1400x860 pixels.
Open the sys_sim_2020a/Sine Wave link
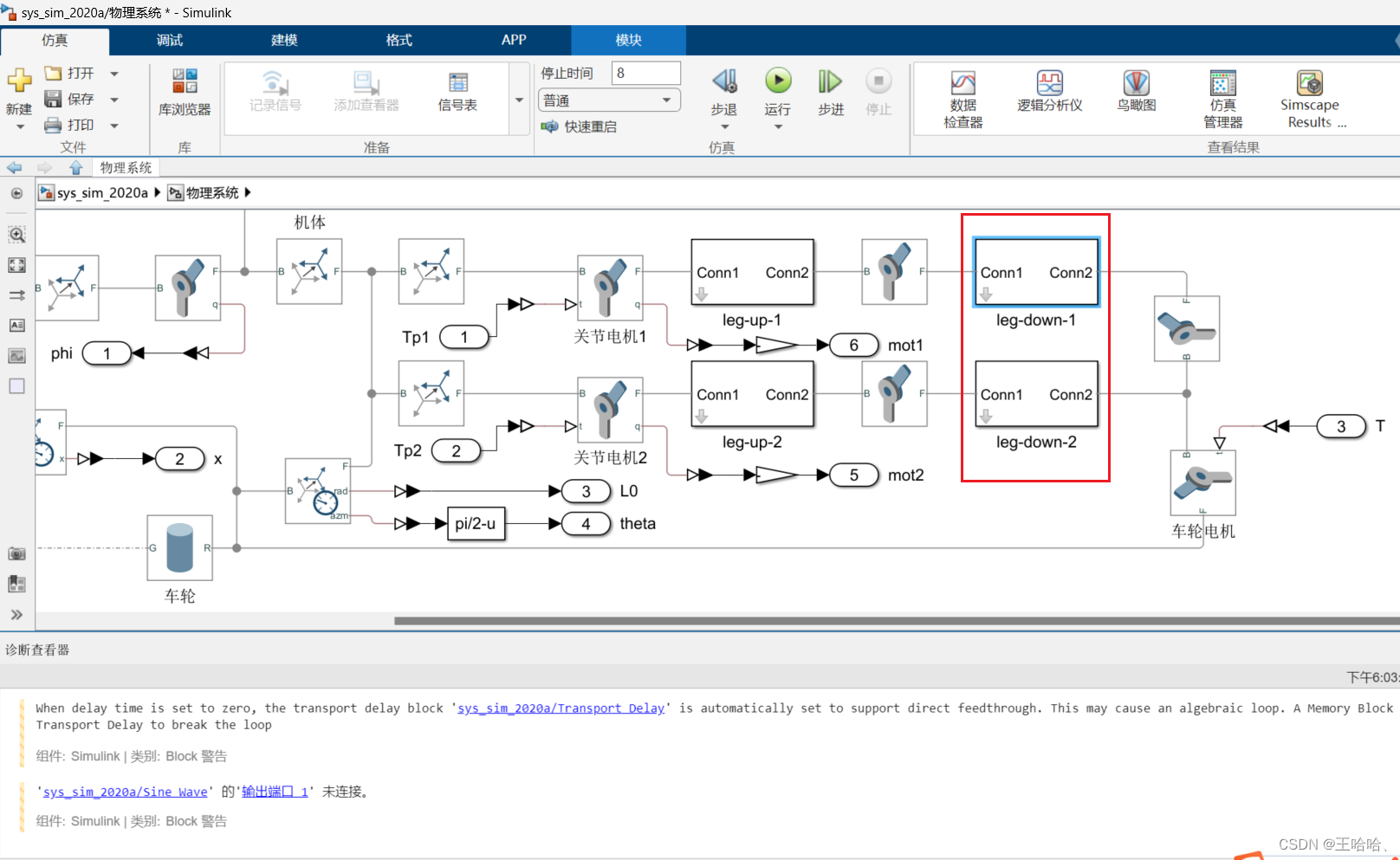point(126,792)
